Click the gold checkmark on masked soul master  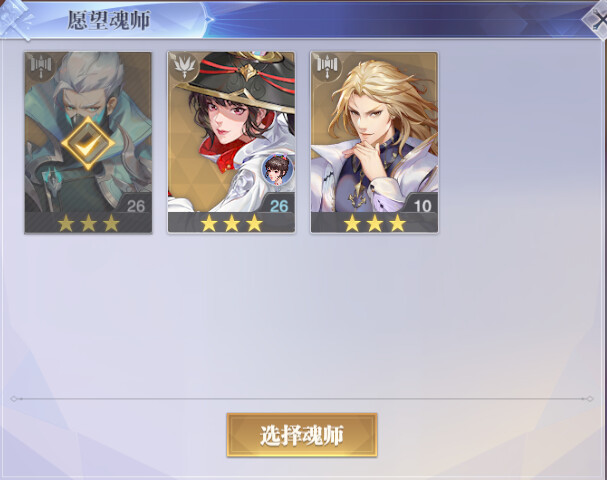(x=88, y=143)
